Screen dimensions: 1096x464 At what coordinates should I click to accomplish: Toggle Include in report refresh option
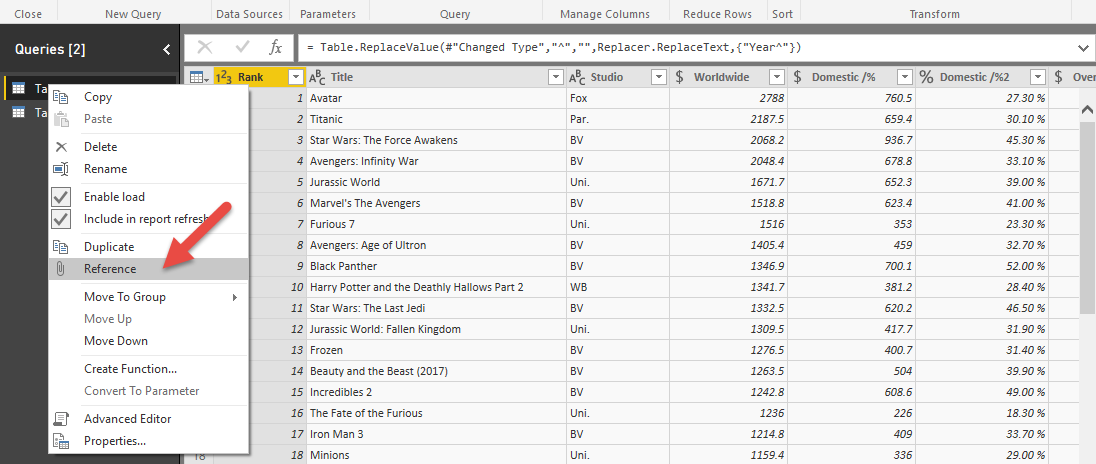(x=61, y=219)
